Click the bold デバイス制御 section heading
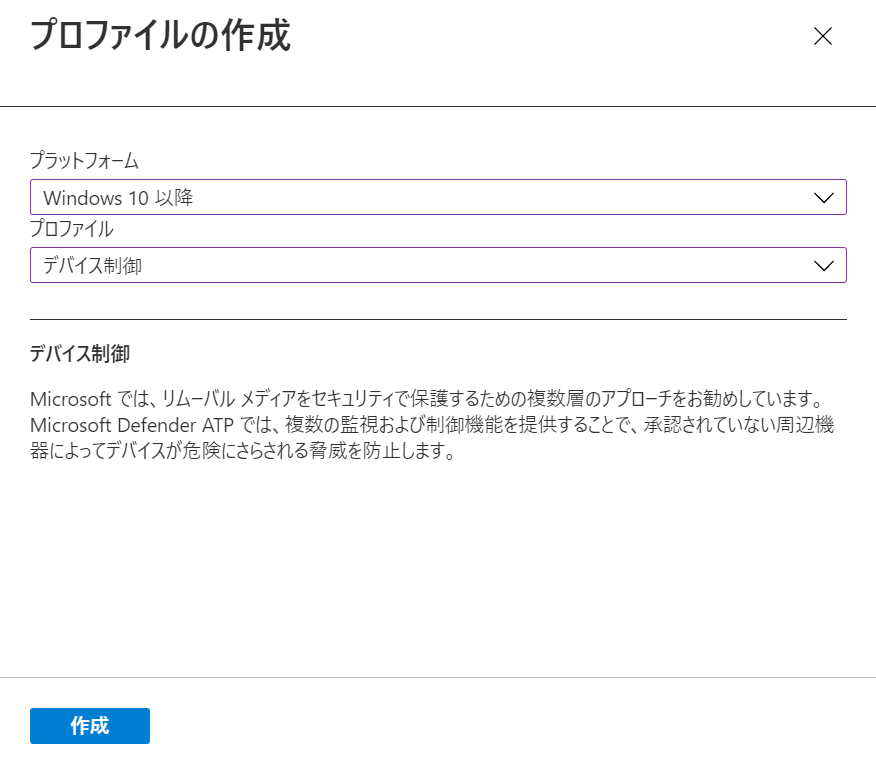 pyautogui.click(x=80, y=353)
